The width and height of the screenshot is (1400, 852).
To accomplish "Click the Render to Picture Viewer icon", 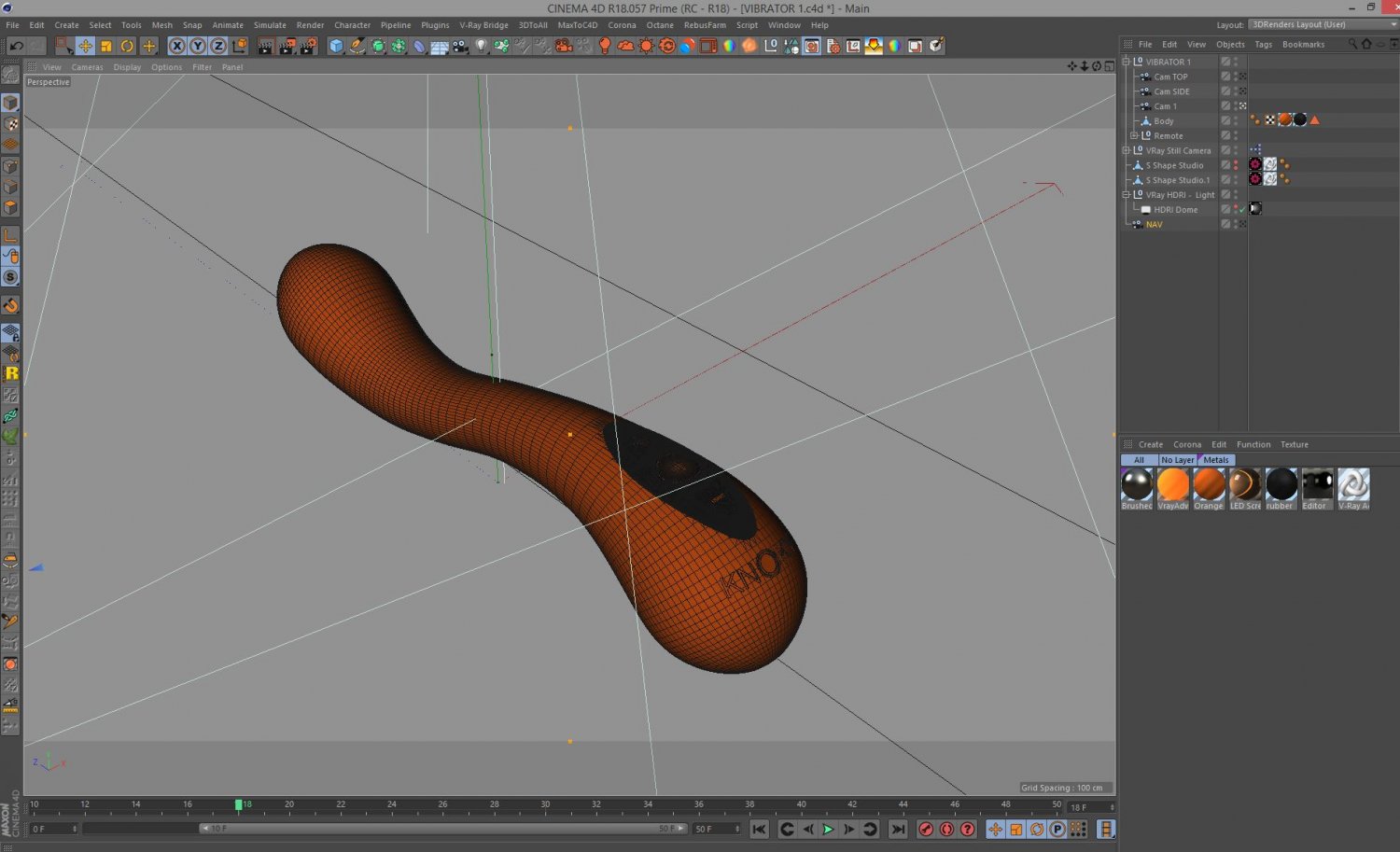I will pos(287,46).
